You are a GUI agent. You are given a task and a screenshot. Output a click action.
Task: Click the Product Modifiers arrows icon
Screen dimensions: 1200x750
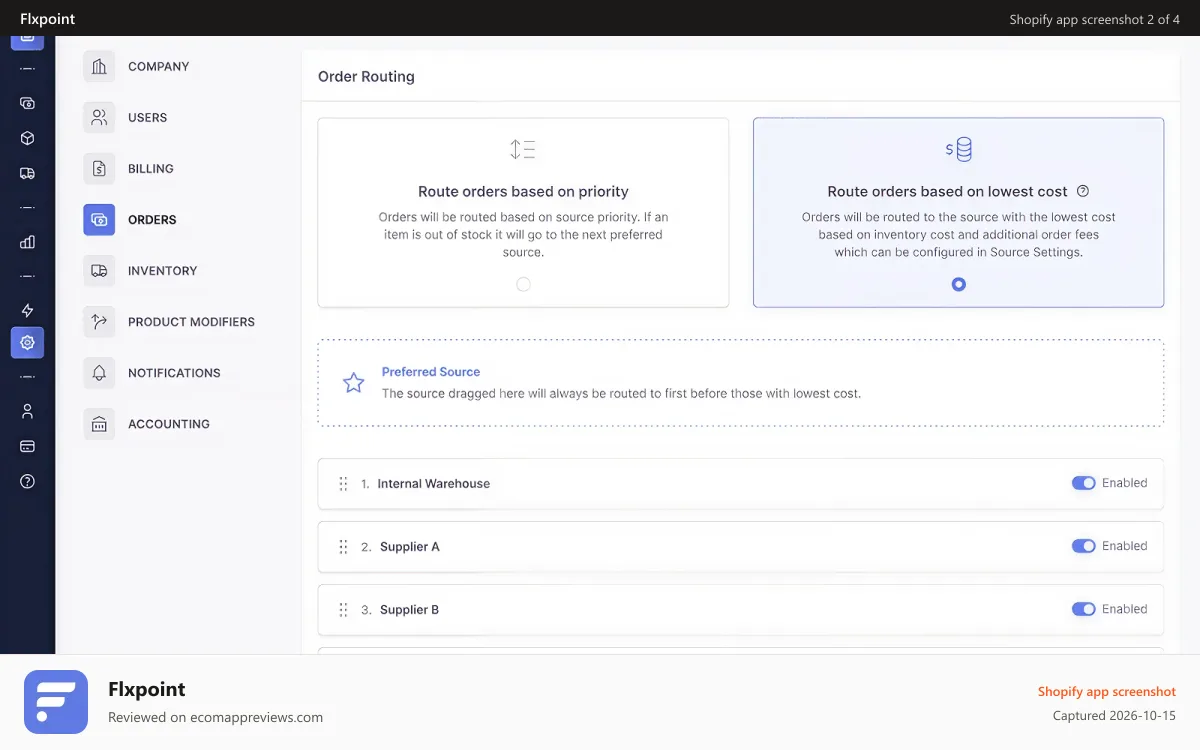tap(99, 322)
